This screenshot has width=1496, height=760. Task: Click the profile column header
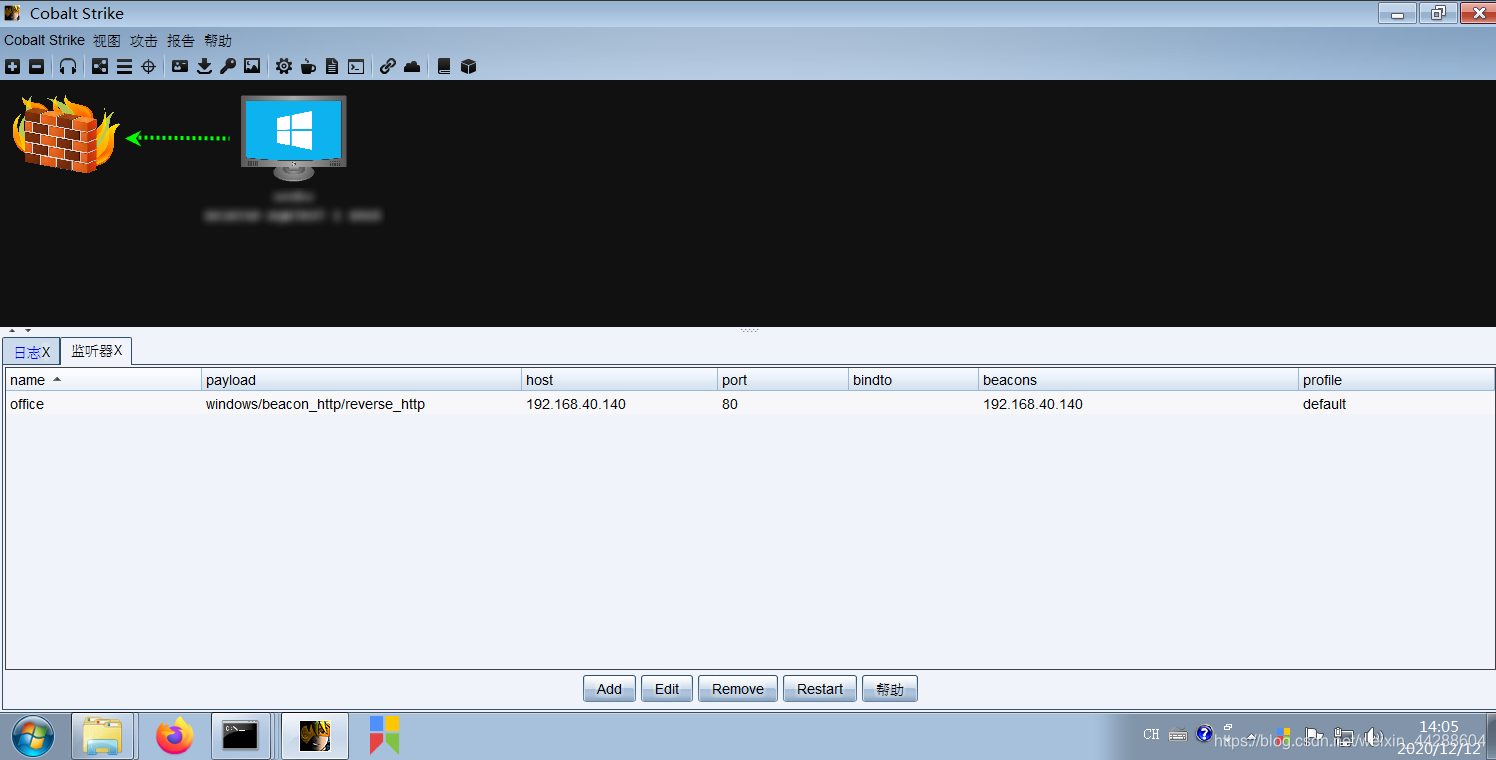[x=1396, y=380]
